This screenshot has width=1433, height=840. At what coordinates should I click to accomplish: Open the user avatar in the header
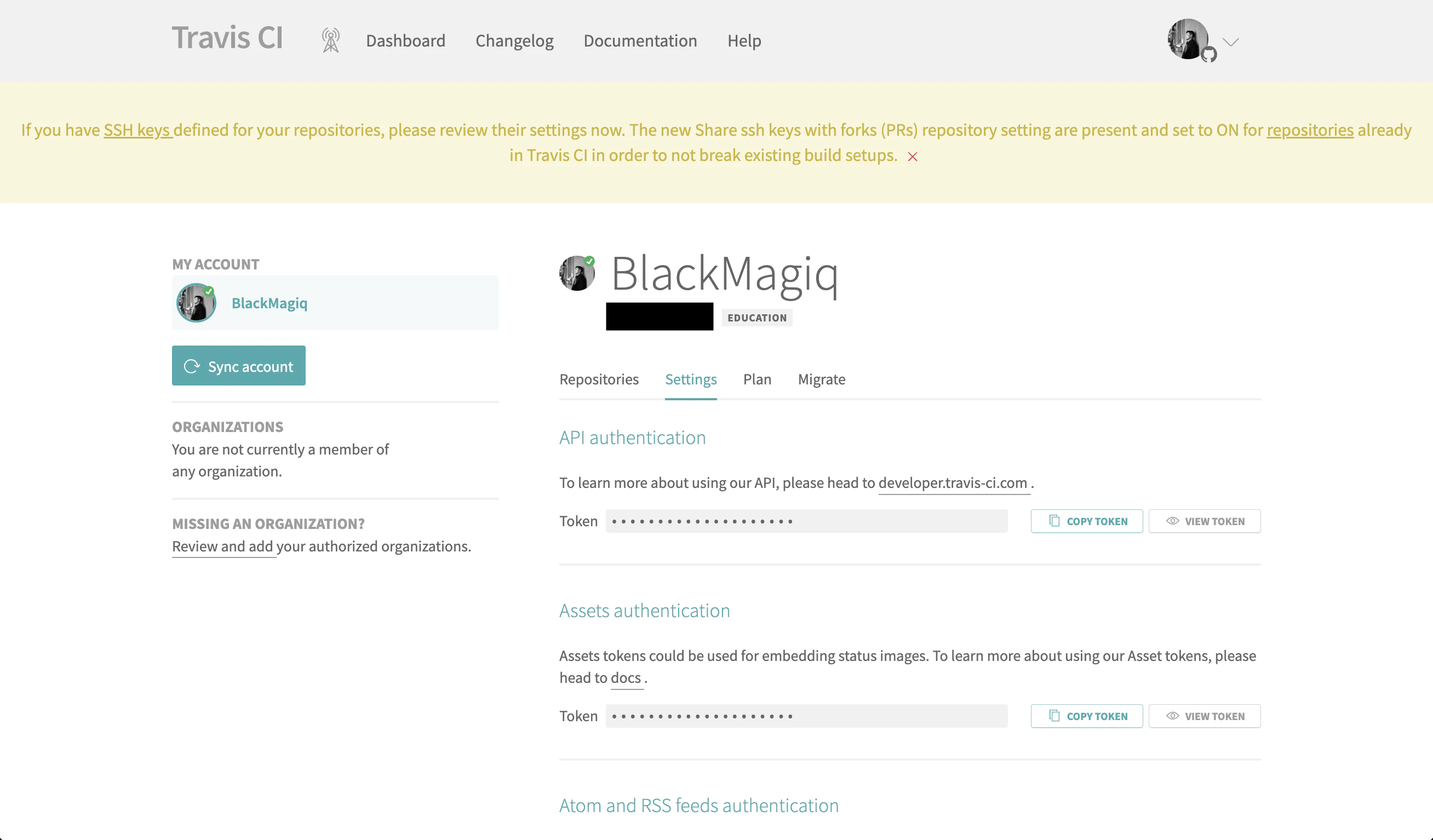tap(1189, 39)
